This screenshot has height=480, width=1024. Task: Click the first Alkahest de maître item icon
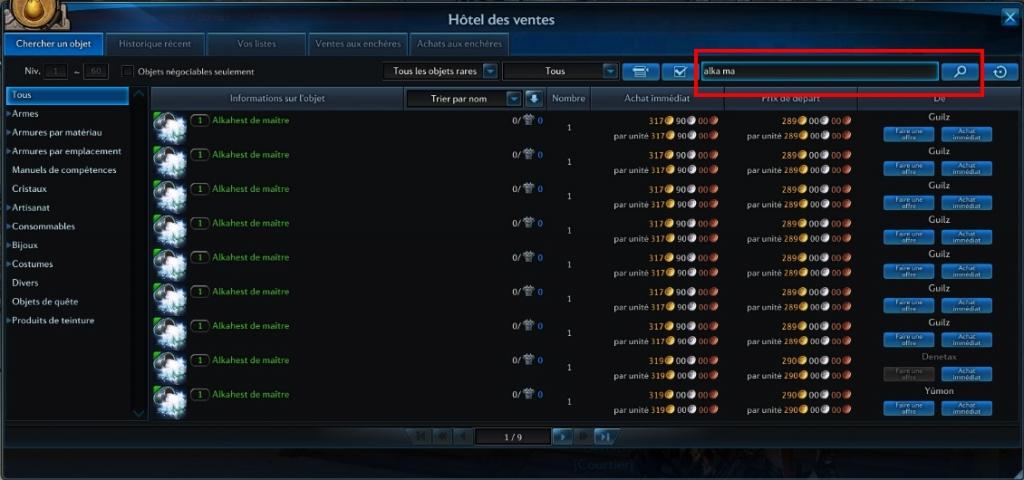point(170,128)
